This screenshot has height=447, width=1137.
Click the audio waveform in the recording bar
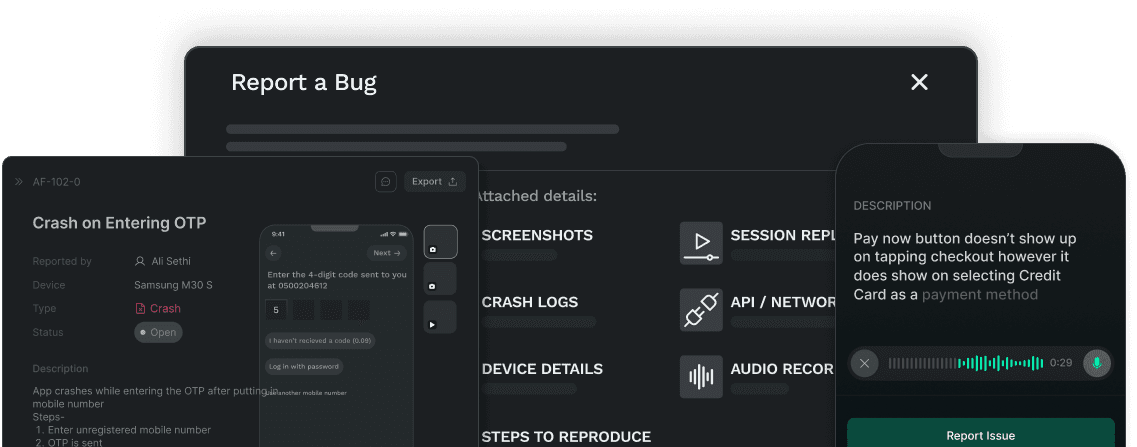pyautogui.click(x=966, y=363)
